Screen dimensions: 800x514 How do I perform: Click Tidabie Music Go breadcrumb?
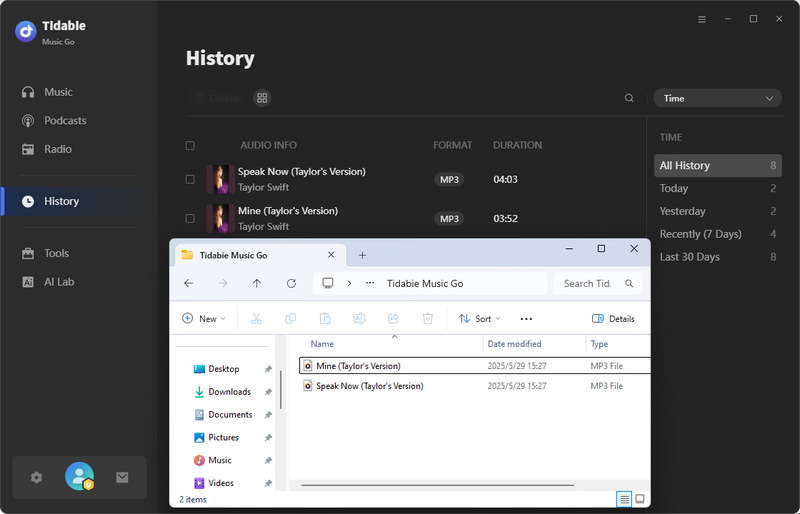tap(425, 284)
